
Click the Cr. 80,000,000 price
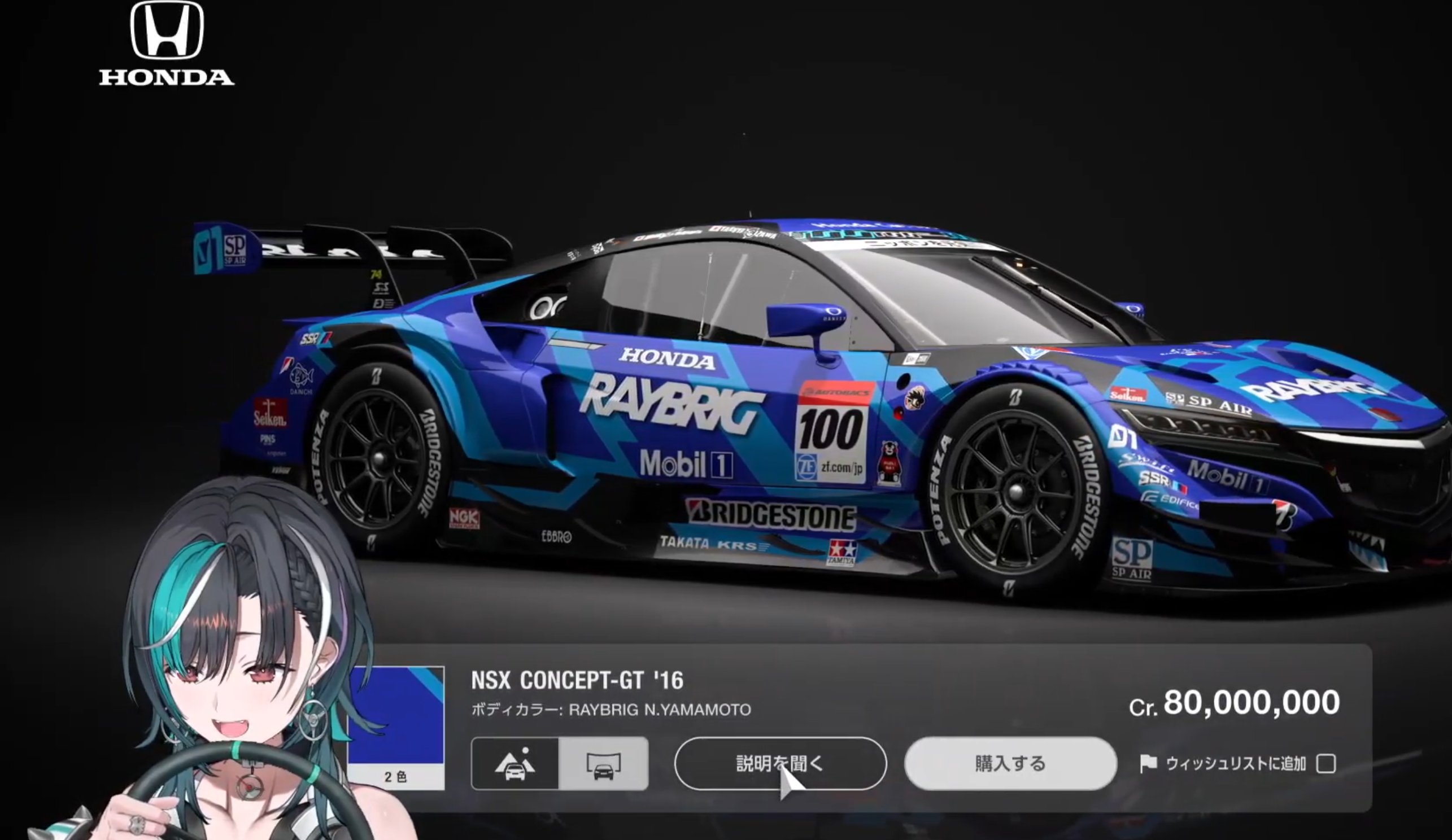click(1234, 703)
